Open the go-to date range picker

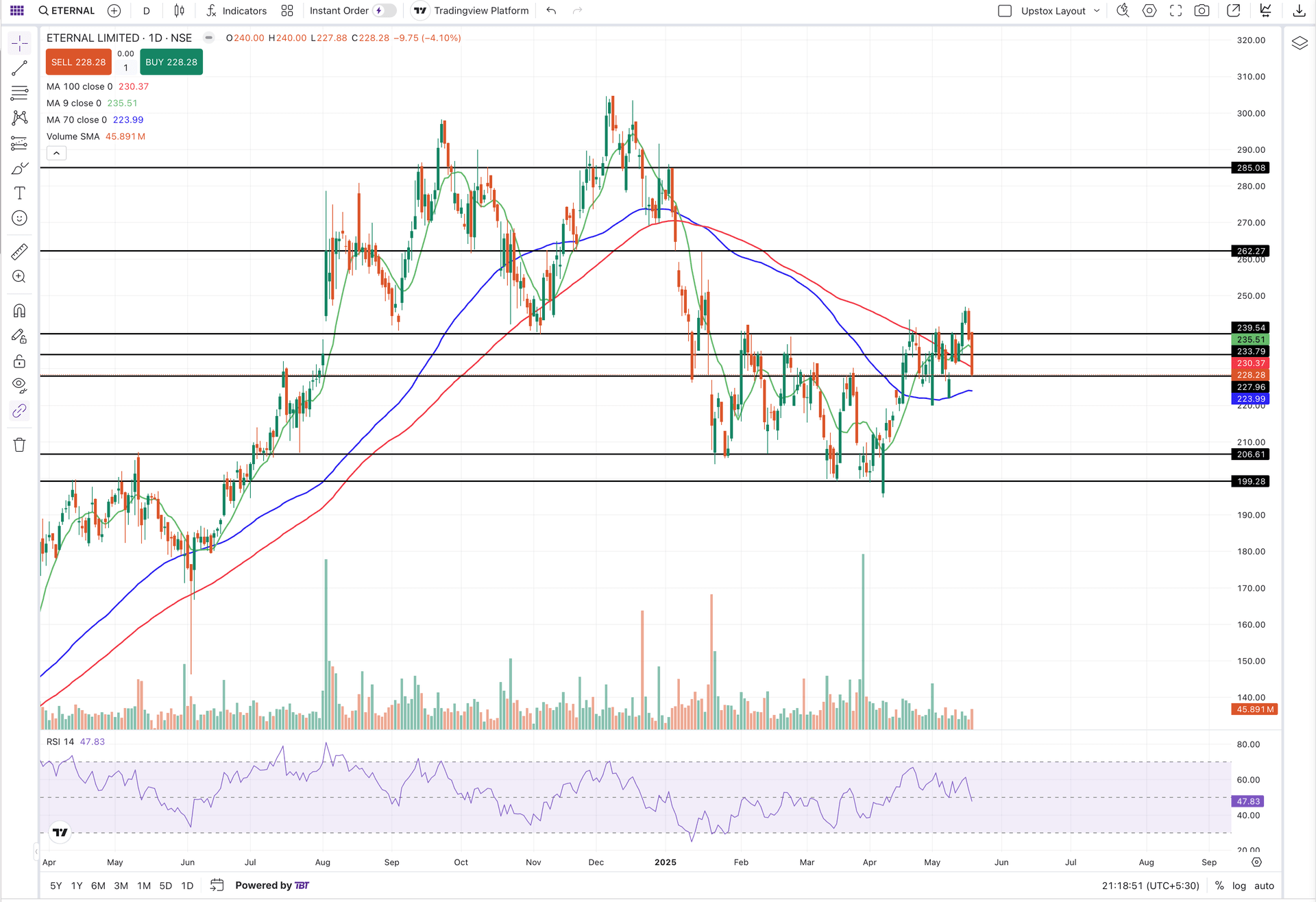[x=217, y=886]
